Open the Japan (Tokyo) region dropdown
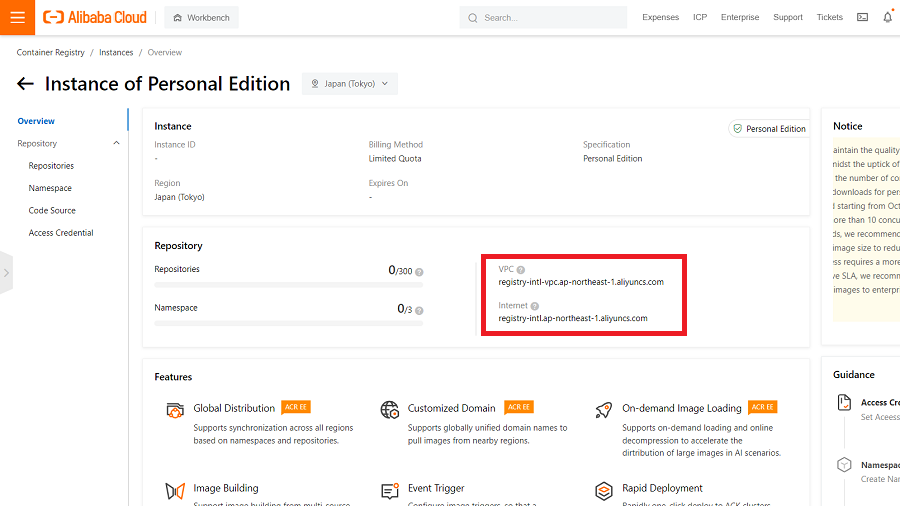Image resolution: width=900 pixels, height=506 pixels. click(350, 84)
